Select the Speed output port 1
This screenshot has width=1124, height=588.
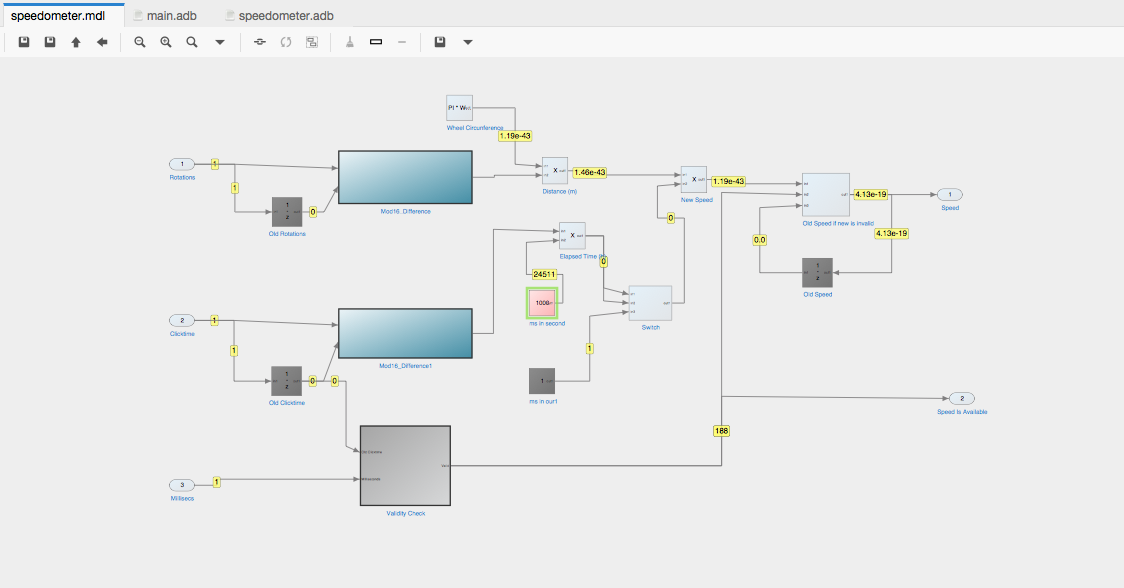[x=950, y=194]
